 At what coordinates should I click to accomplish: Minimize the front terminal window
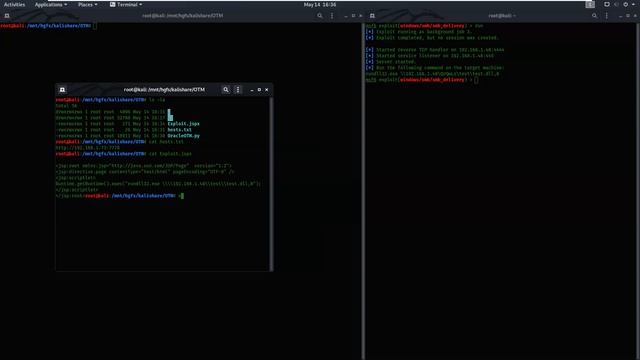click(x=252, y=90)
